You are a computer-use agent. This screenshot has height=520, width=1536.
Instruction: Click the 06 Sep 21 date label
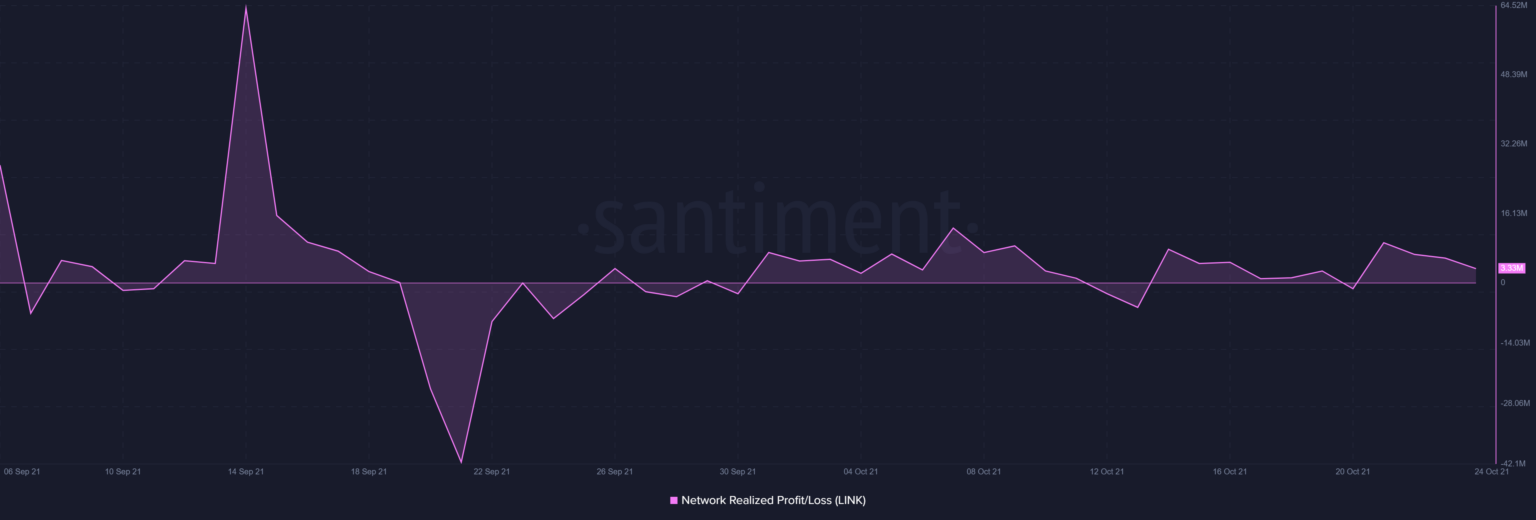pyautogui.click(x=23, y=471)
